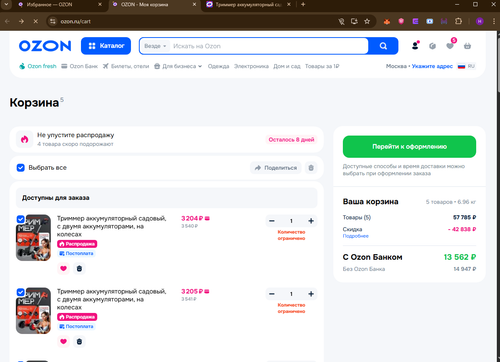Open the Каталог button
Viewport: 500px width, 362px height.
pos(106,46)
